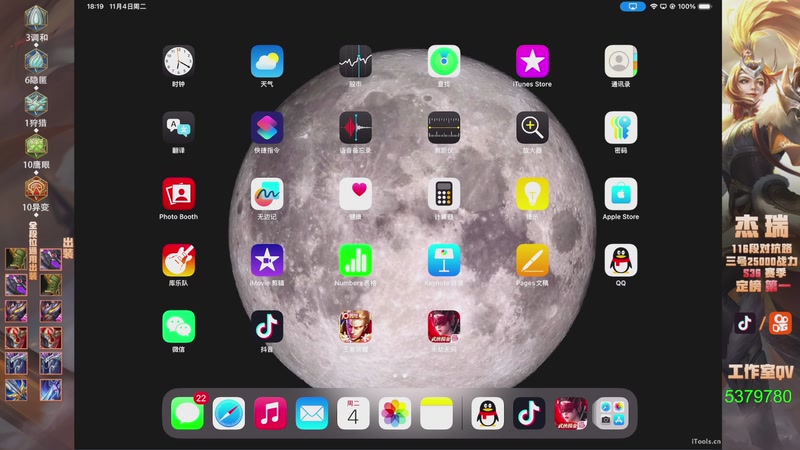Viewport: 800px width, 450px height.
Task: Open Douyin (抖音) from home screen grid
Action: click(267, 327)
